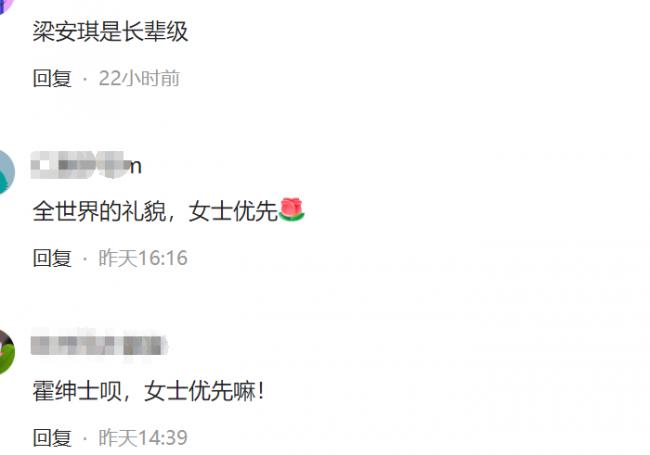Open the blurred username ending in n
This screenshot has width=650, height=455.
(87, 165)
